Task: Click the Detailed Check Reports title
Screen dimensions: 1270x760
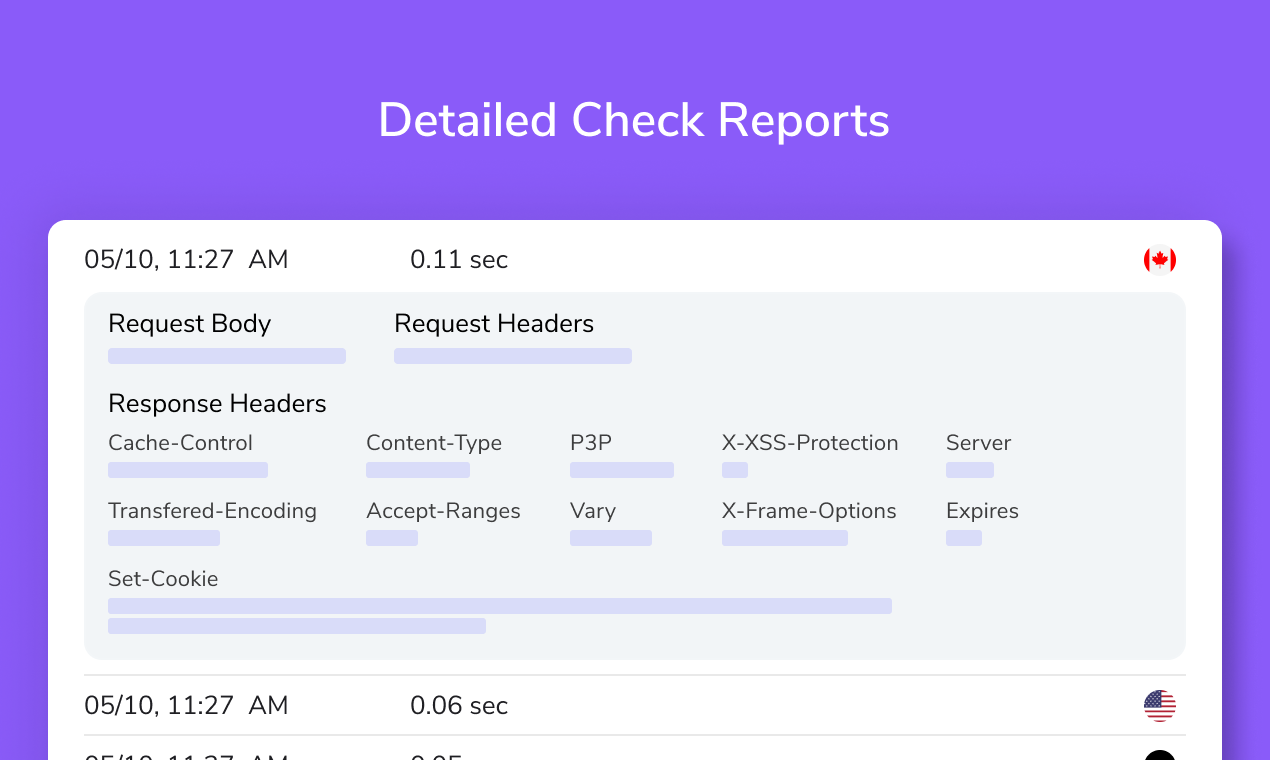Action: coord(634,121)
